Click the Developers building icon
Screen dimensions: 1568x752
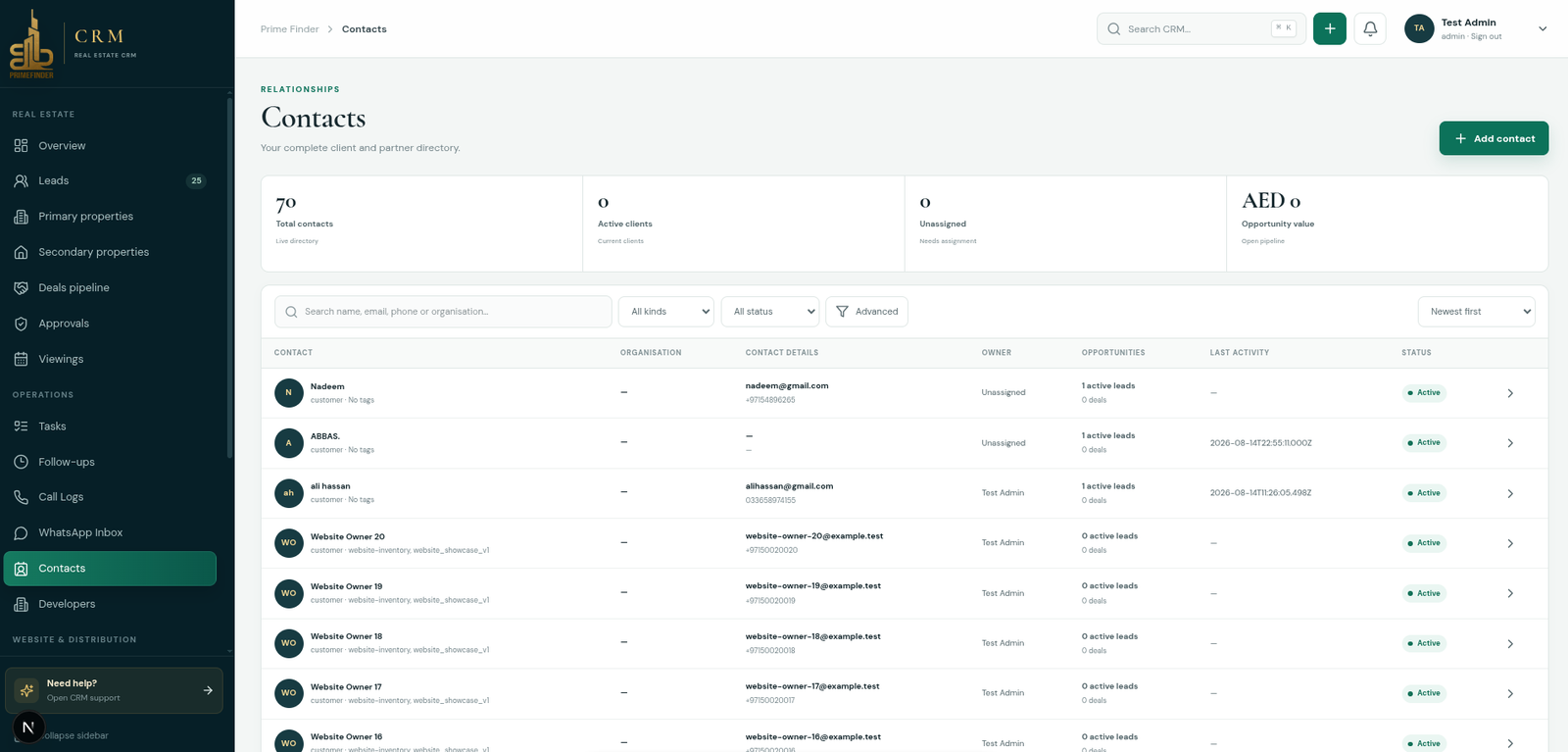21,604
